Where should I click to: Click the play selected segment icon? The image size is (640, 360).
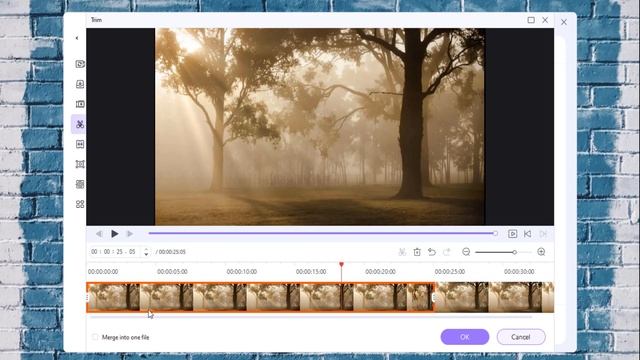pyautogui.click(x=512, y=234)
